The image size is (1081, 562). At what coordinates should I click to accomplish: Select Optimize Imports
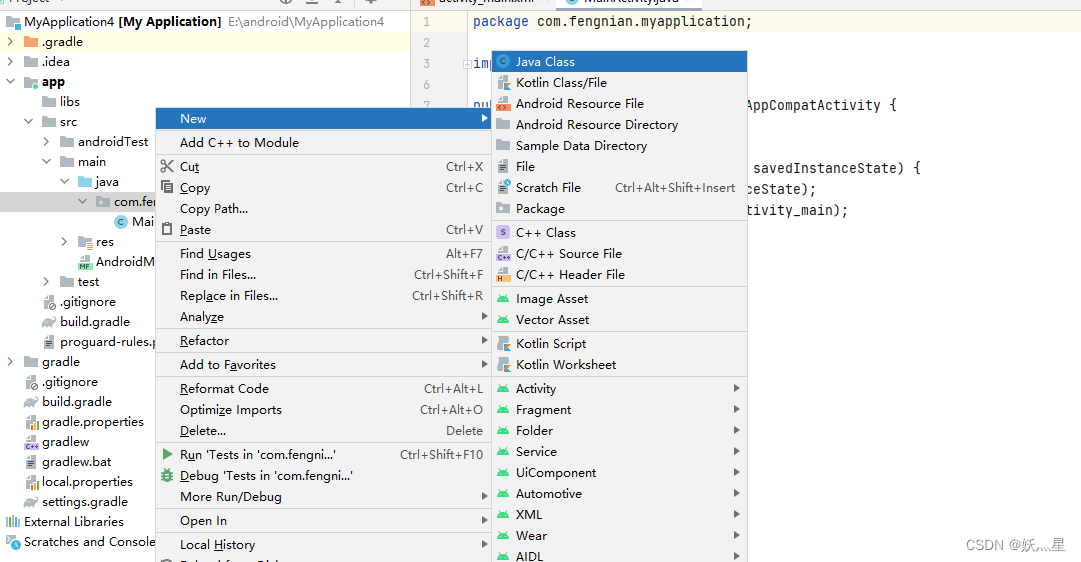coord(323,410)
